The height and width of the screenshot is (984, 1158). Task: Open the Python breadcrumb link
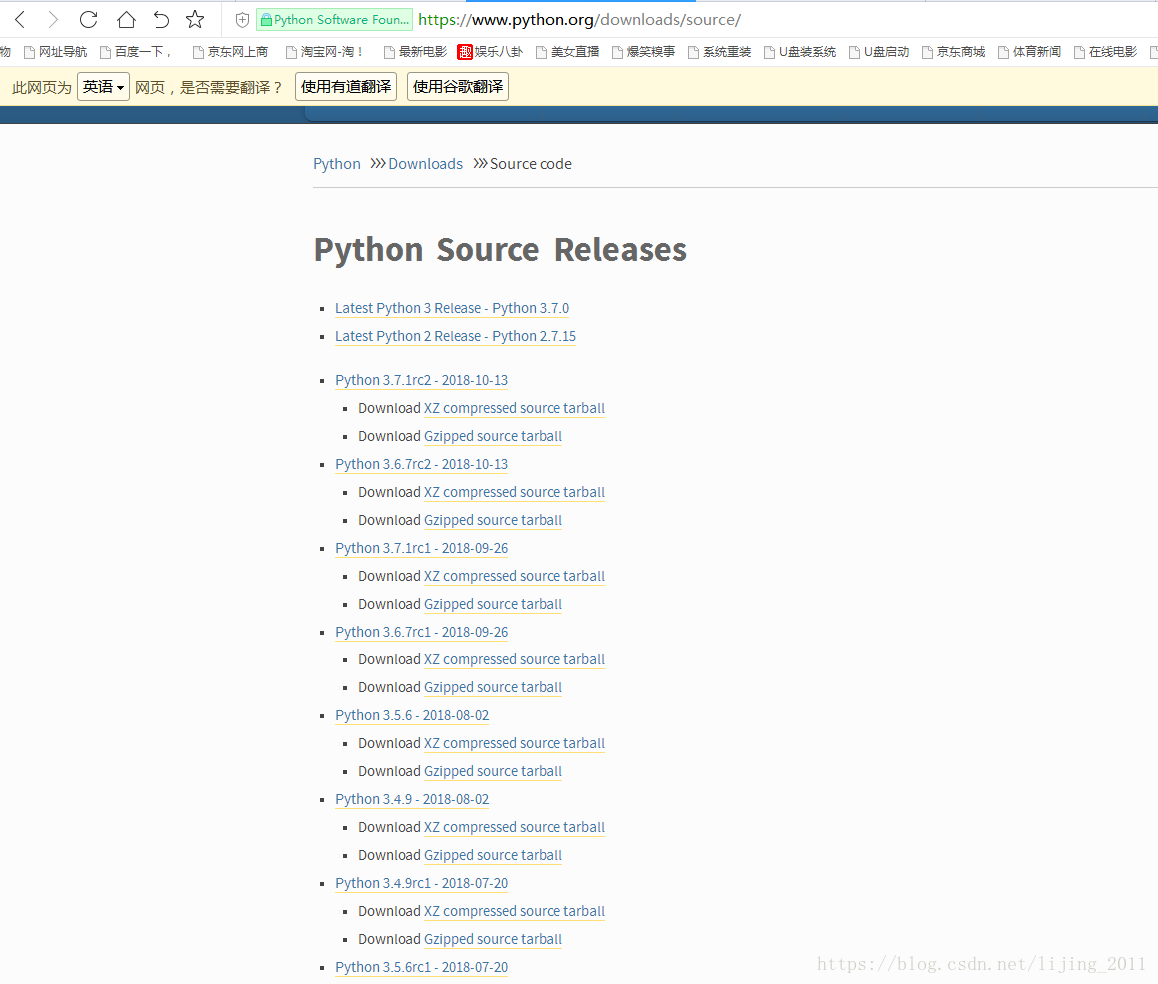click(337, 164)
